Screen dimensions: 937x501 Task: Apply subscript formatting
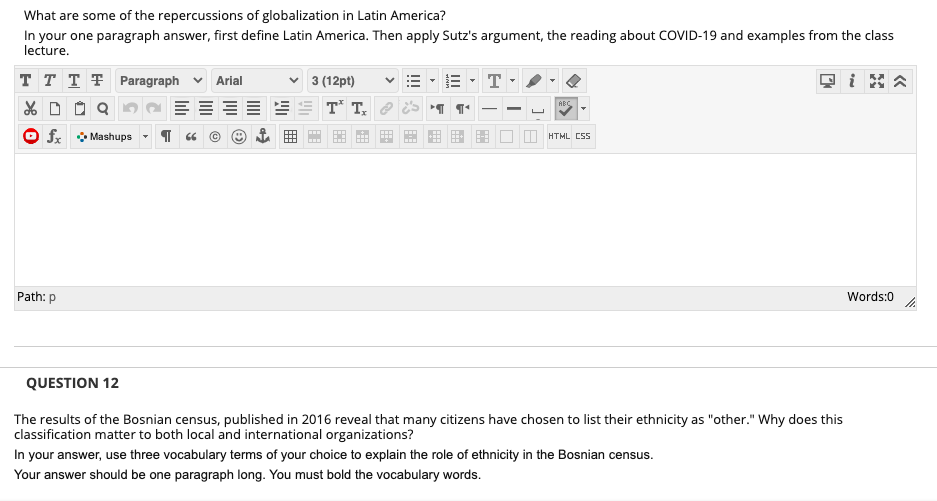(x=359, y=108)
